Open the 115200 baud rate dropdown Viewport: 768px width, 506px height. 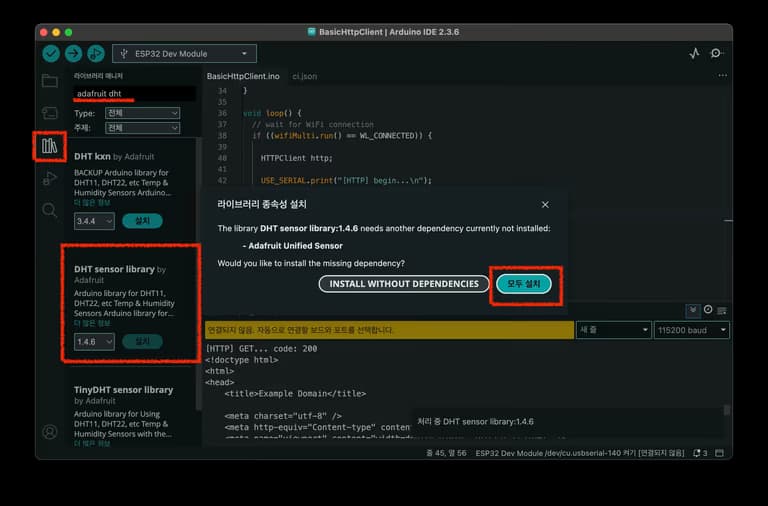691,329
